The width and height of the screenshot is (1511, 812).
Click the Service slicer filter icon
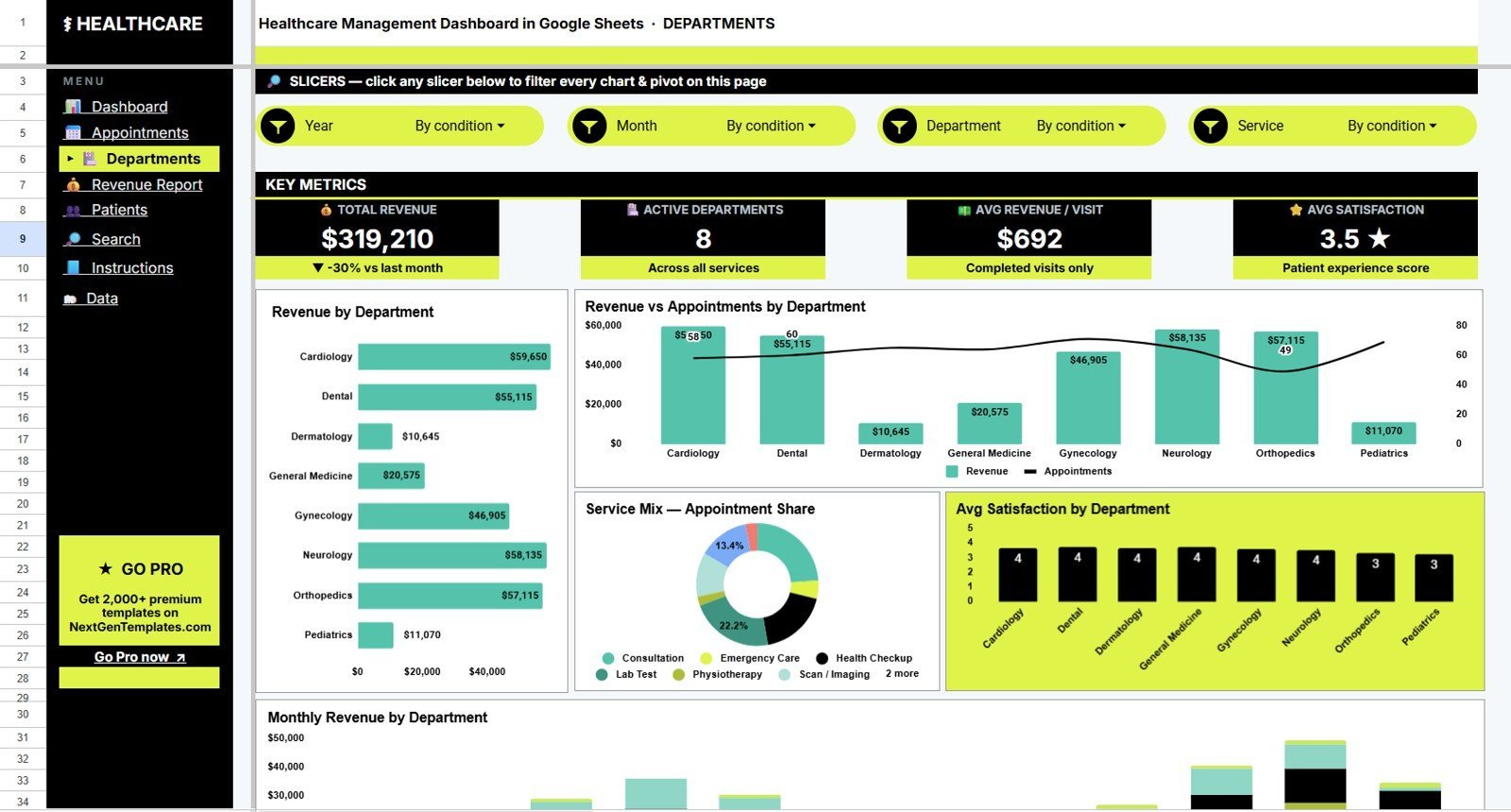coord(1210,126)
